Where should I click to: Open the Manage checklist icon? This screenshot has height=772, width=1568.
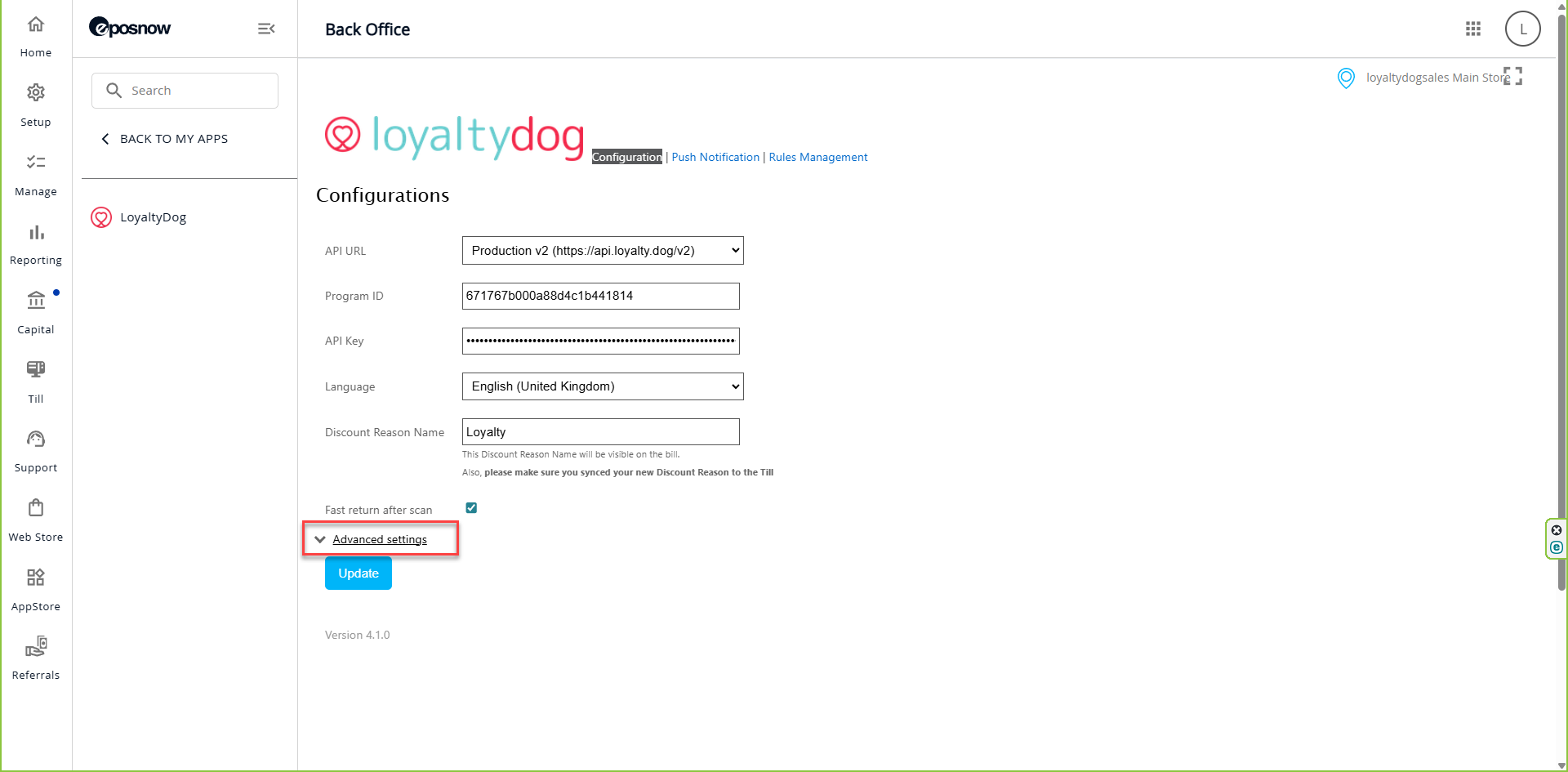[36, 162]
